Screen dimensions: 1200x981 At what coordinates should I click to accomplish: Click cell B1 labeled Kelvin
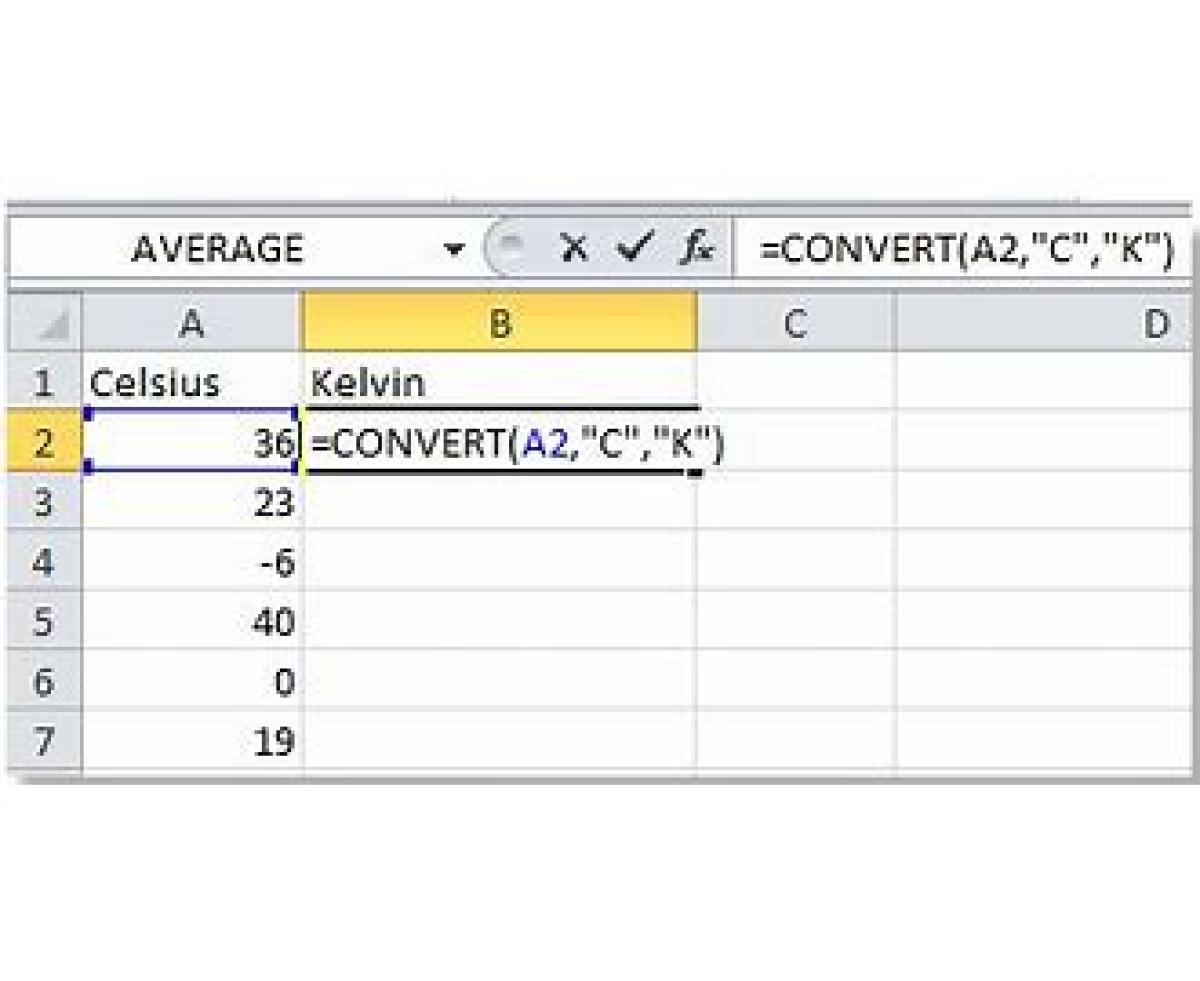[x=500, y=383]
